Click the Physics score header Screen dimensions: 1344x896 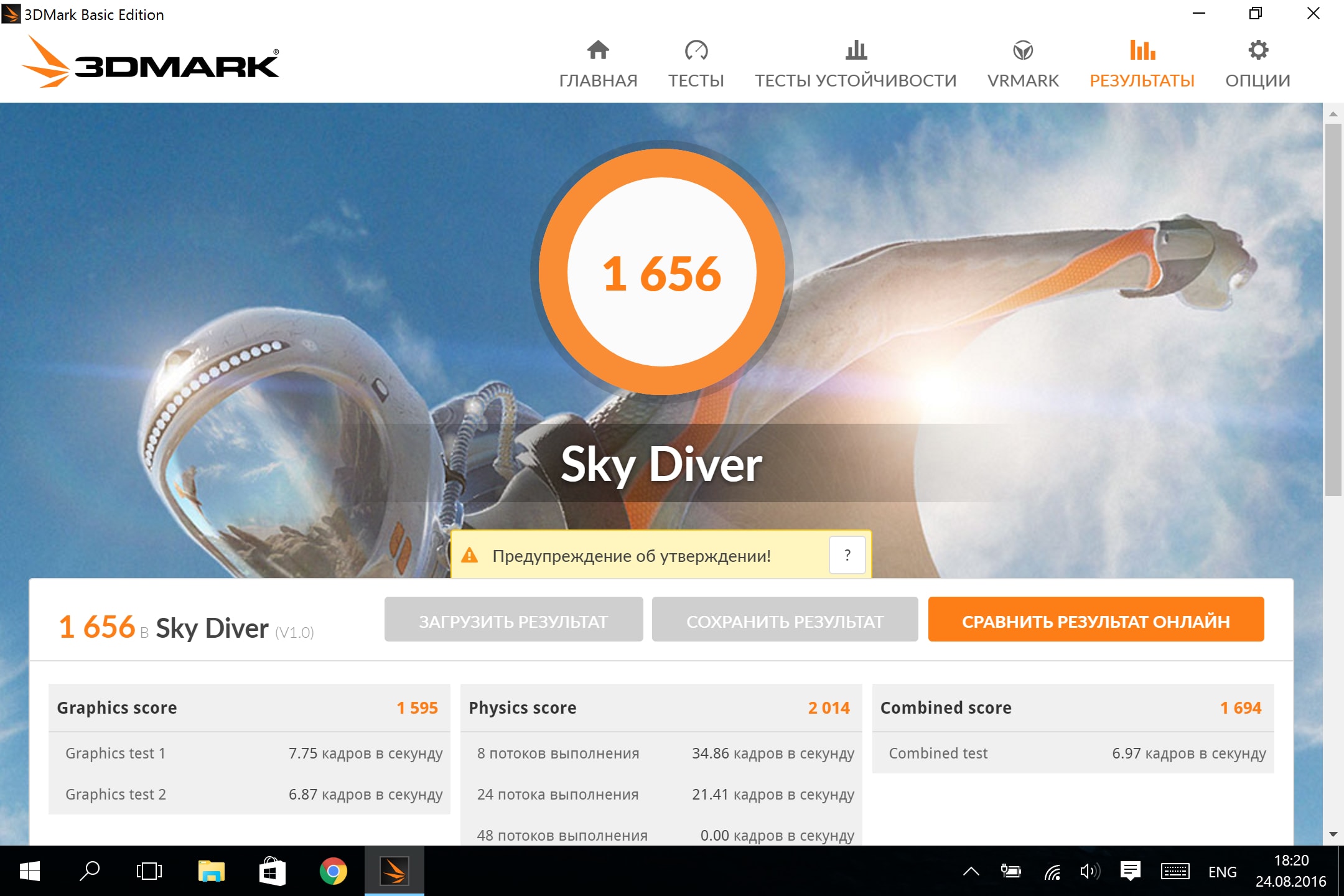(x=661, y=708)
